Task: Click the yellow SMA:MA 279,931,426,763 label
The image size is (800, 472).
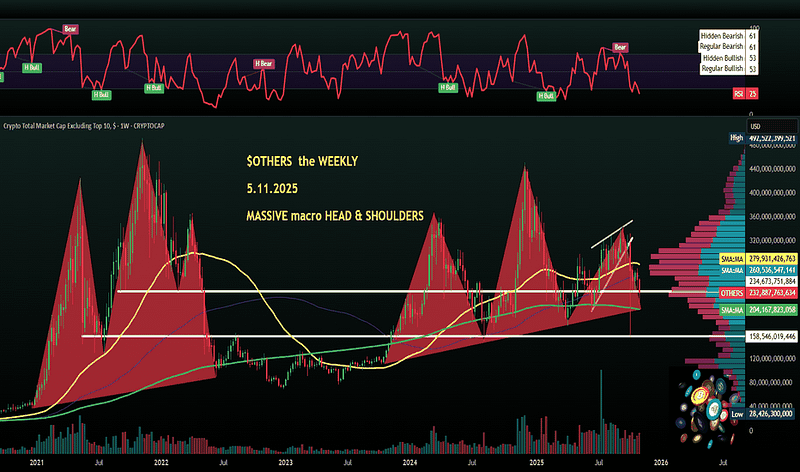Action: point(758,259)
